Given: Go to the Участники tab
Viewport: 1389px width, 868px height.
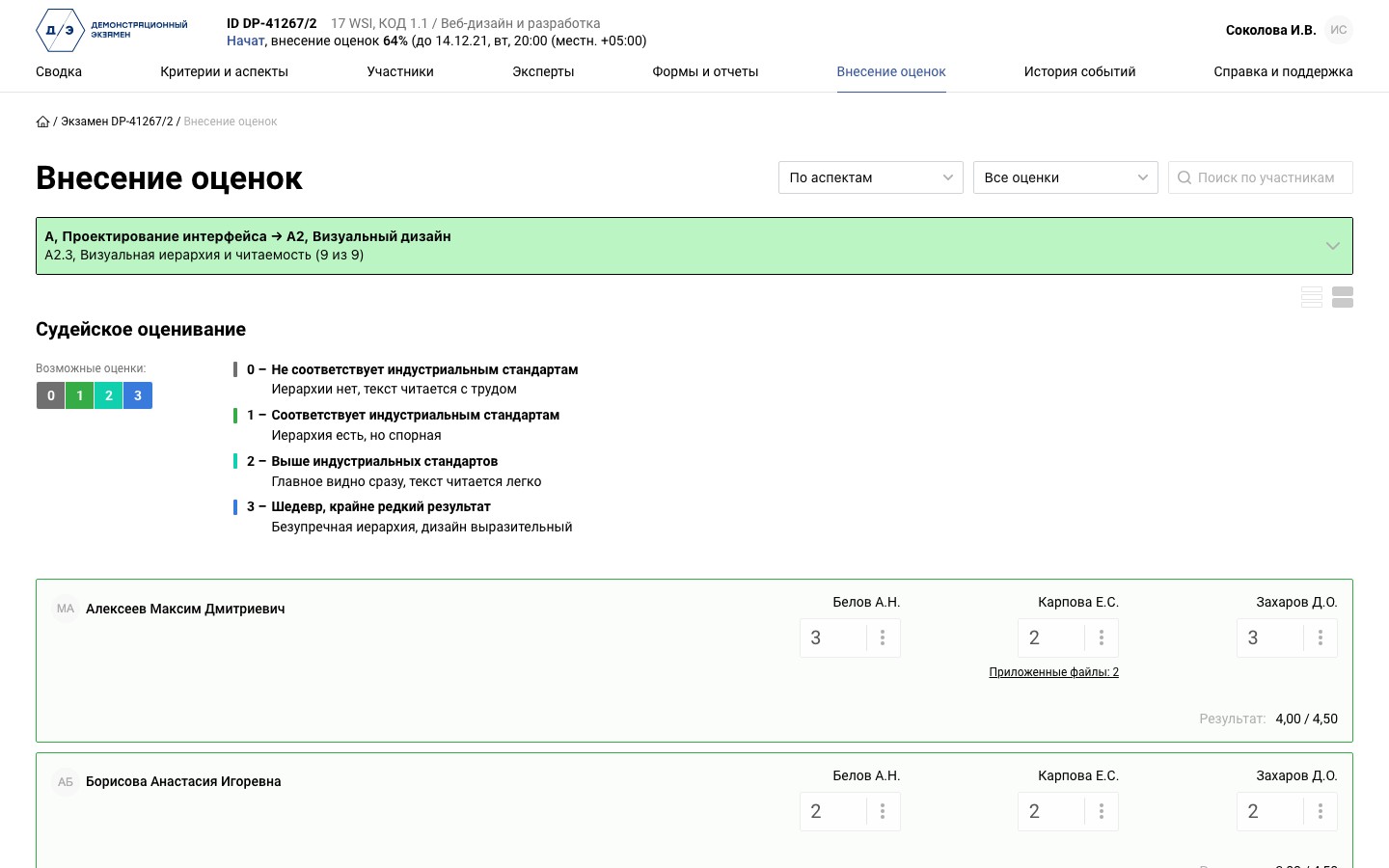Looking at the screenshot, I should [x=400, y=71].
